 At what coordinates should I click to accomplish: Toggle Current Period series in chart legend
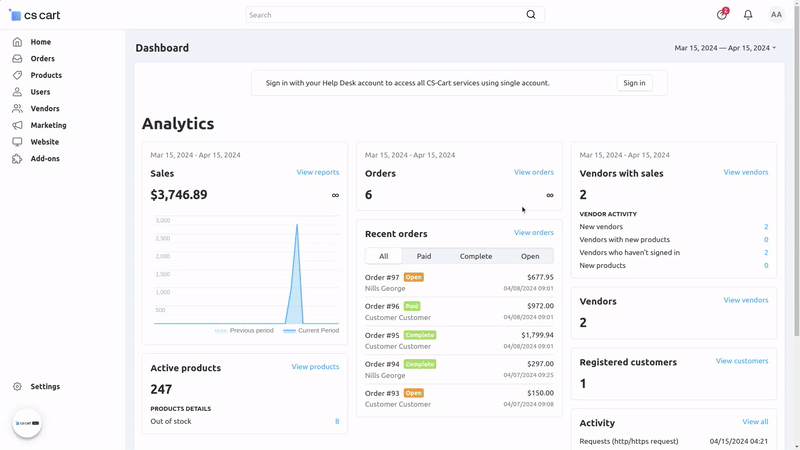click(311, 330)
